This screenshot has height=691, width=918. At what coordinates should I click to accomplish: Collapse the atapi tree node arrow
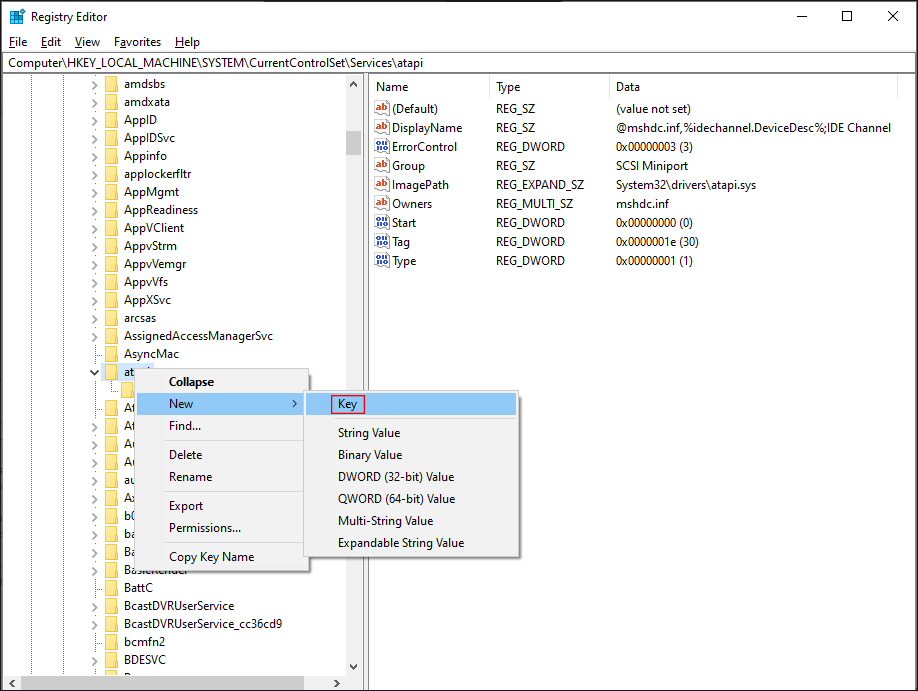coord(94,372)
